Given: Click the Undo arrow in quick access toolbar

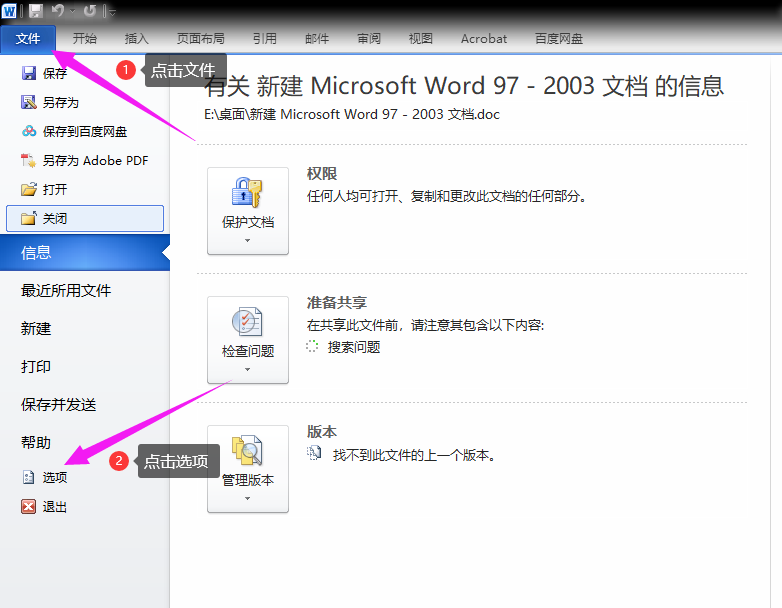Looking at the screenshot, I should coord(58,10).
